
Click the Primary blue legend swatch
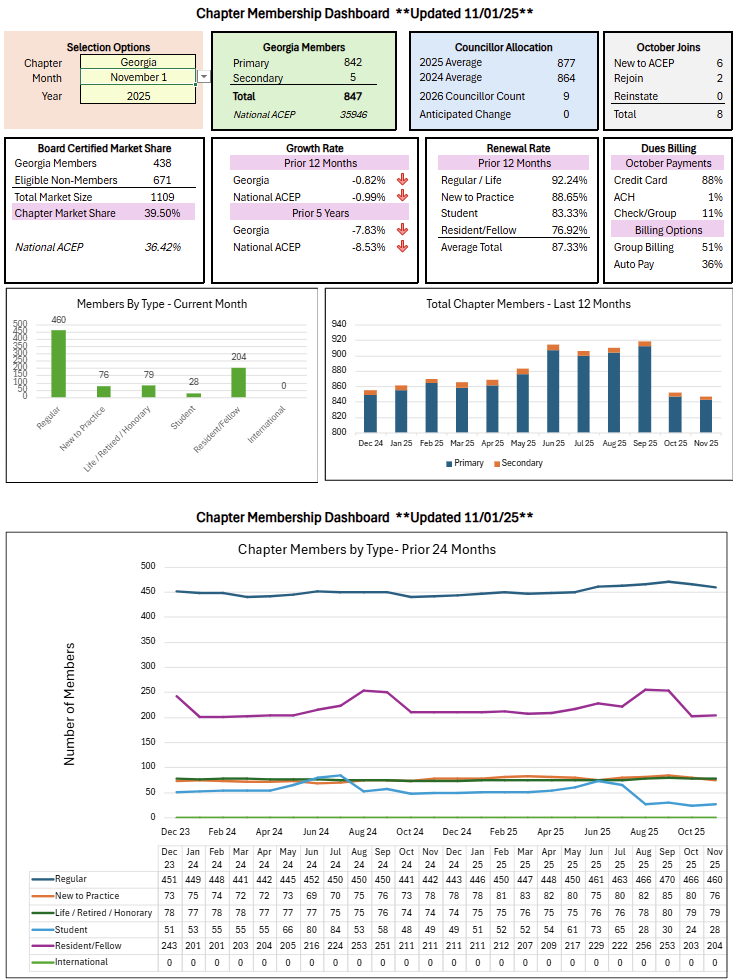(x=447, y=463)
